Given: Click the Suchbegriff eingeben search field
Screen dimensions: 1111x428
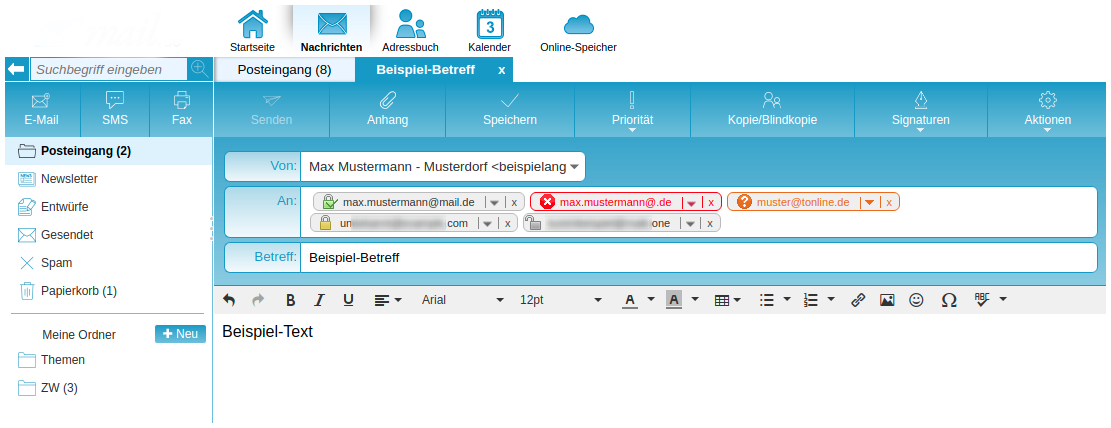Looking at the screenshot, I should [x=109, y=69].
